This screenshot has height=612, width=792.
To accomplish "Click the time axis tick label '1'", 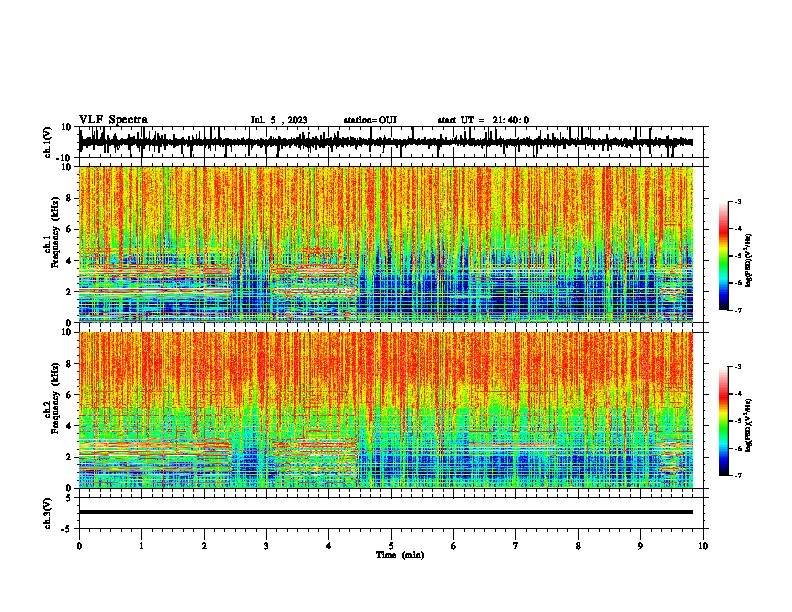I will point(141,546).
